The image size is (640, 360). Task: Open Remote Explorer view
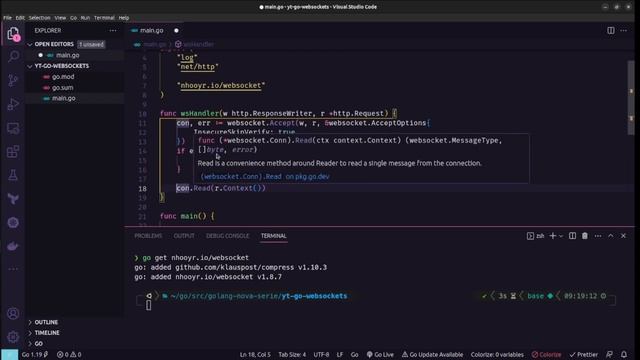[x=13, y=128]
